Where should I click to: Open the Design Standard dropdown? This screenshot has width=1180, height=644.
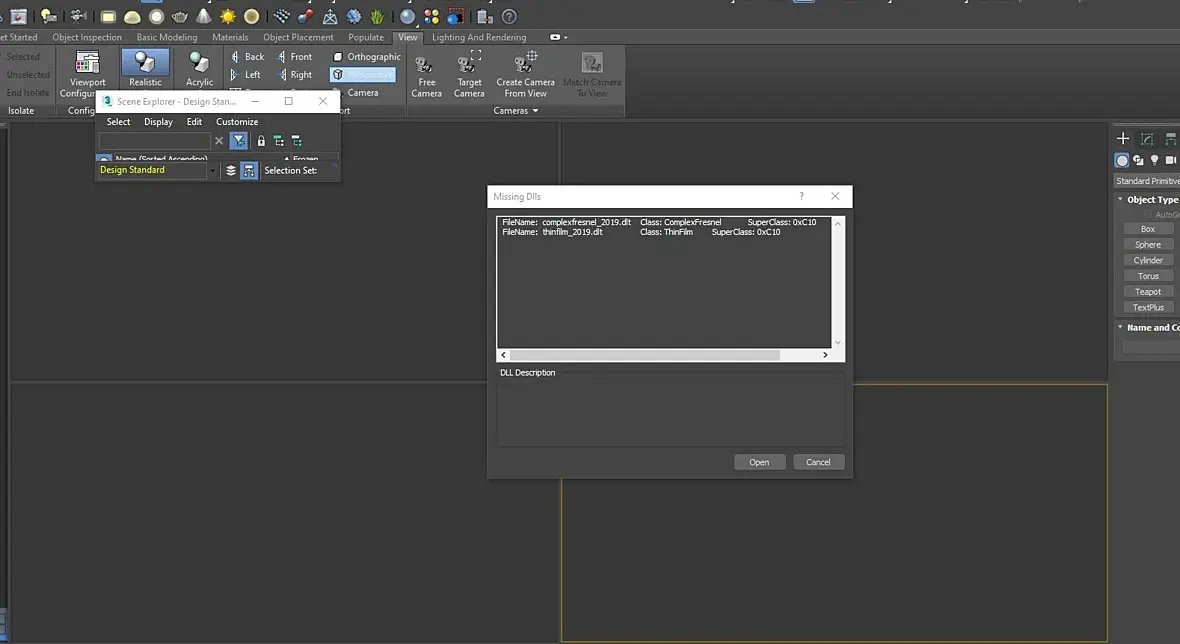coord(212,171)
